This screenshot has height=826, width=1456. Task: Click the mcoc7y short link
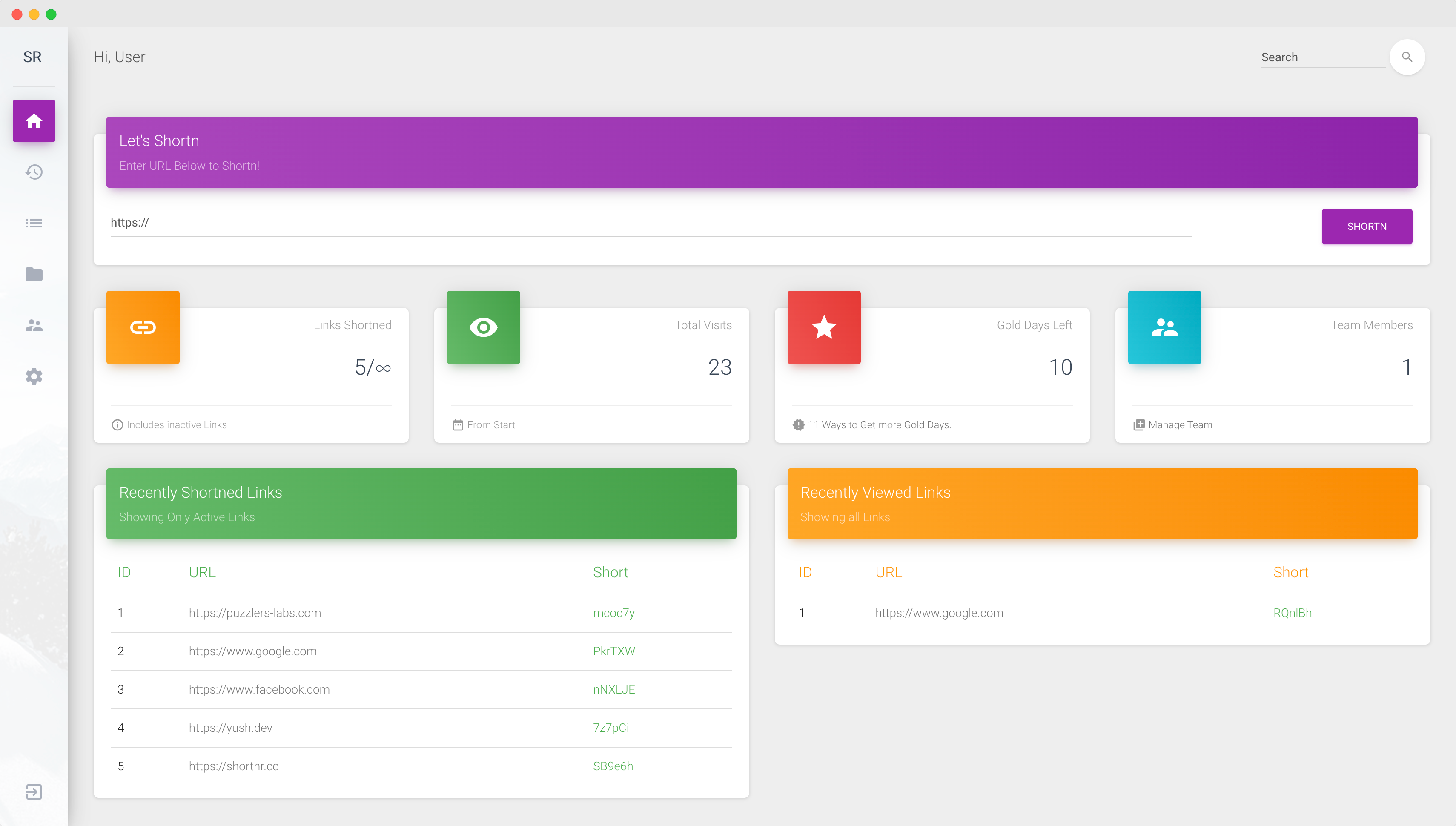[614, 613]
